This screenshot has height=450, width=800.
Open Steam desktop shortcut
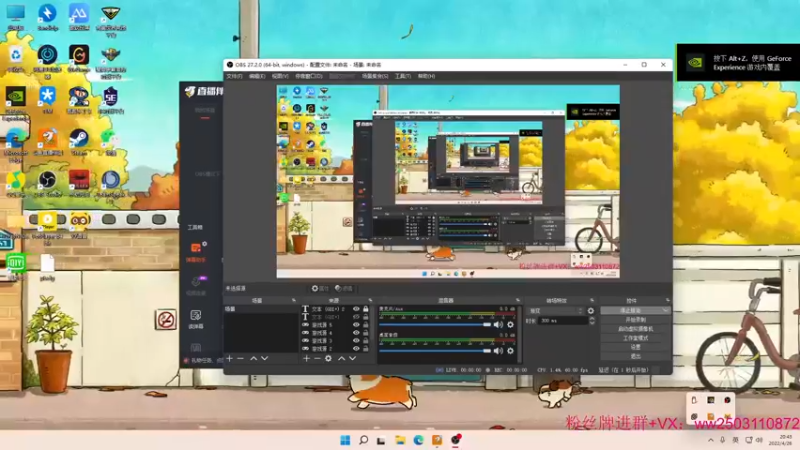(x=79, y=142)
